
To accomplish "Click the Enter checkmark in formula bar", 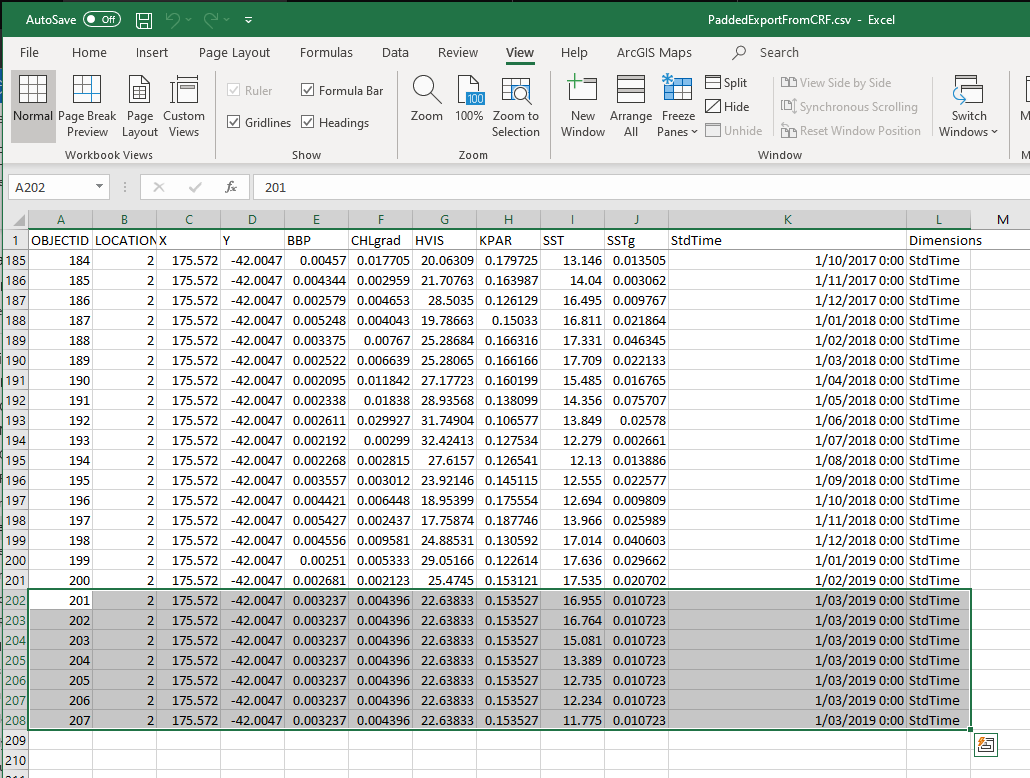I will point(195,187).
